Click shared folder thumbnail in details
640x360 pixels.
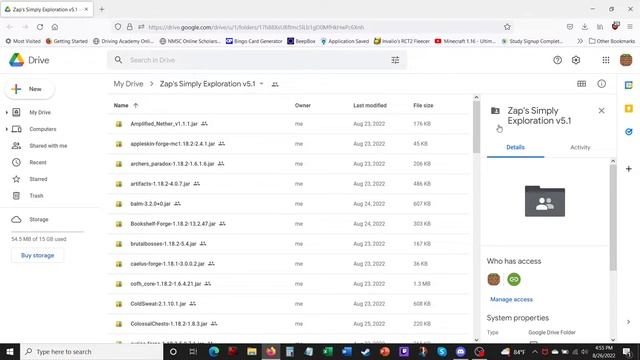coord(545,201)
